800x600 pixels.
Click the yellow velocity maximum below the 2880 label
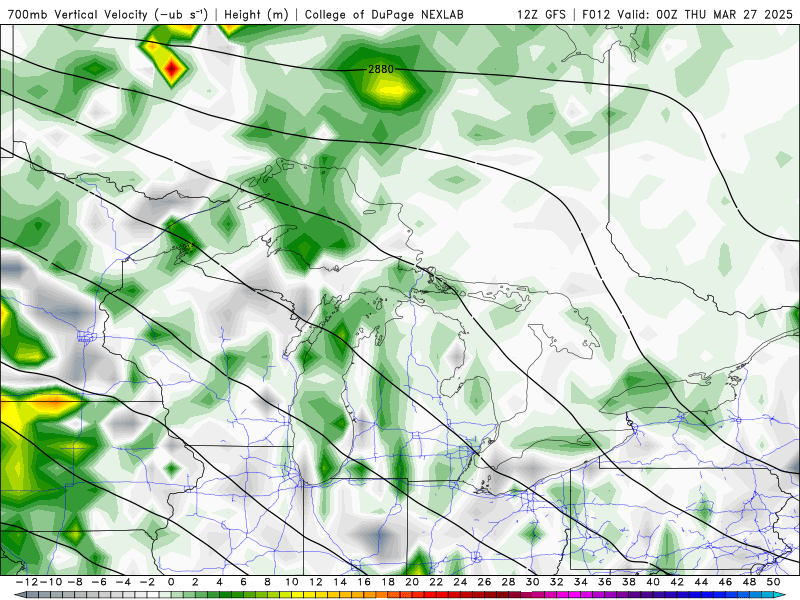392,90
